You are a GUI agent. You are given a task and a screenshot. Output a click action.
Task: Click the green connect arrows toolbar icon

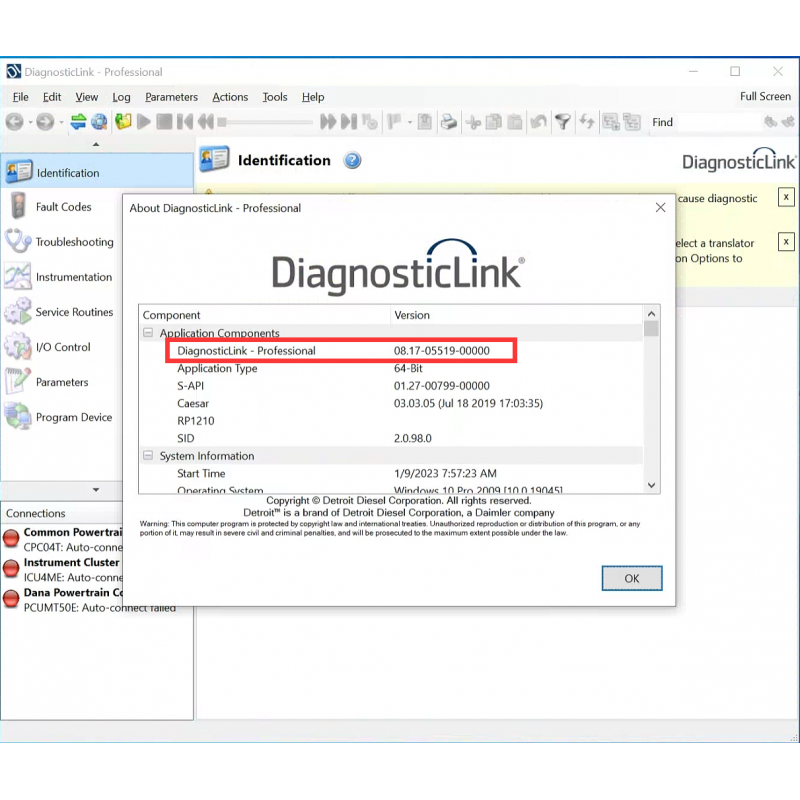point(79,121)
